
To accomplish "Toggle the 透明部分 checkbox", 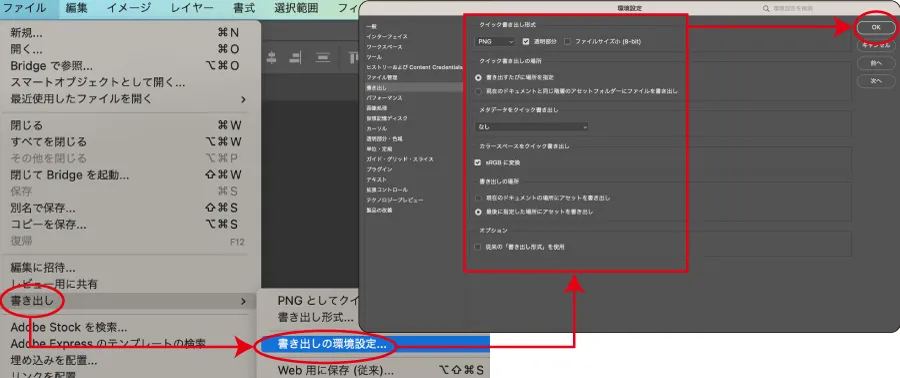I will coord(526,41).
